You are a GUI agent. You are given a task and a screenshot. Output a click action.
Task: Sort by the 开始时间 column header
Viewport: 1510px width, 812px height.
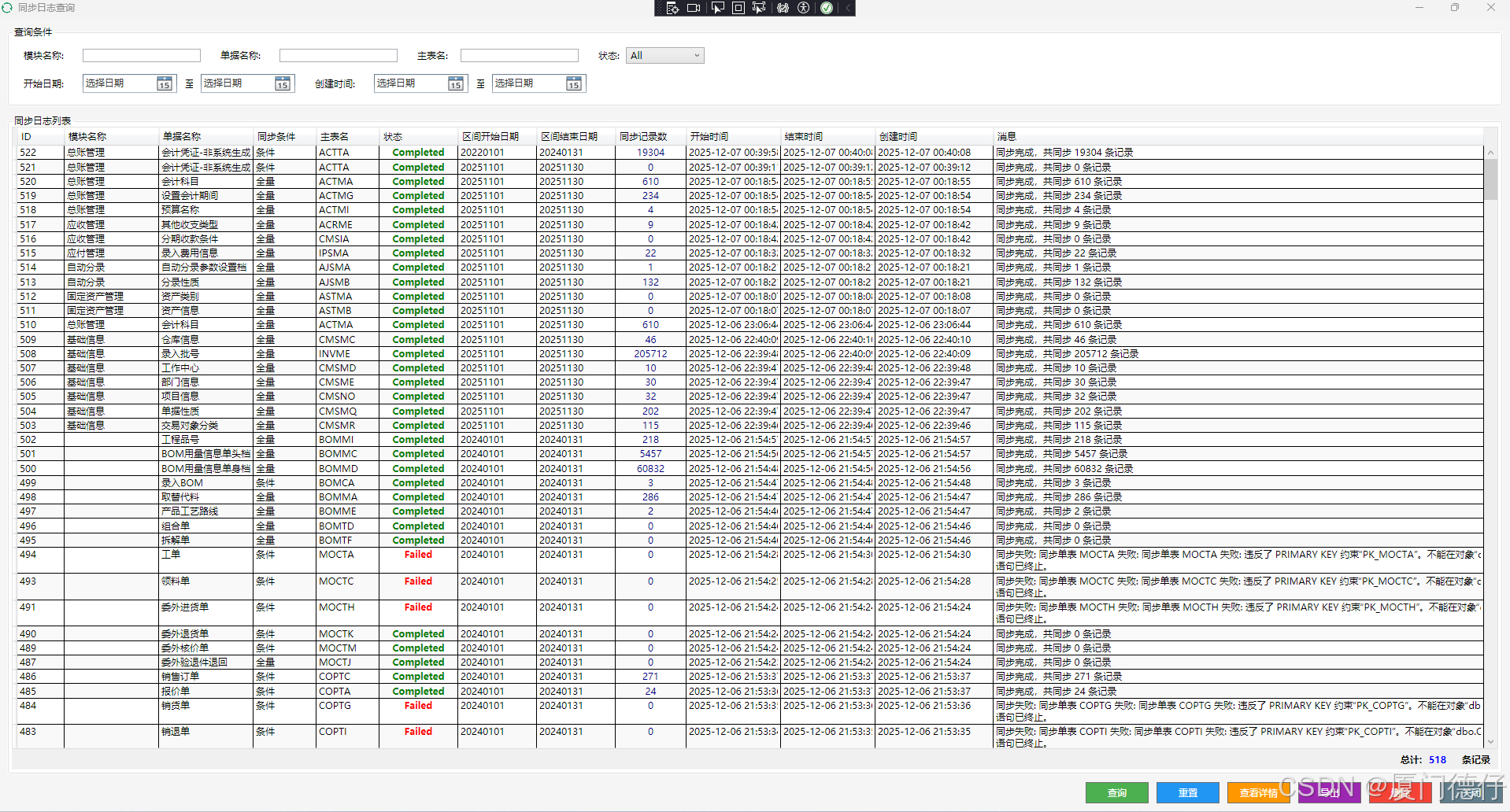734,136
